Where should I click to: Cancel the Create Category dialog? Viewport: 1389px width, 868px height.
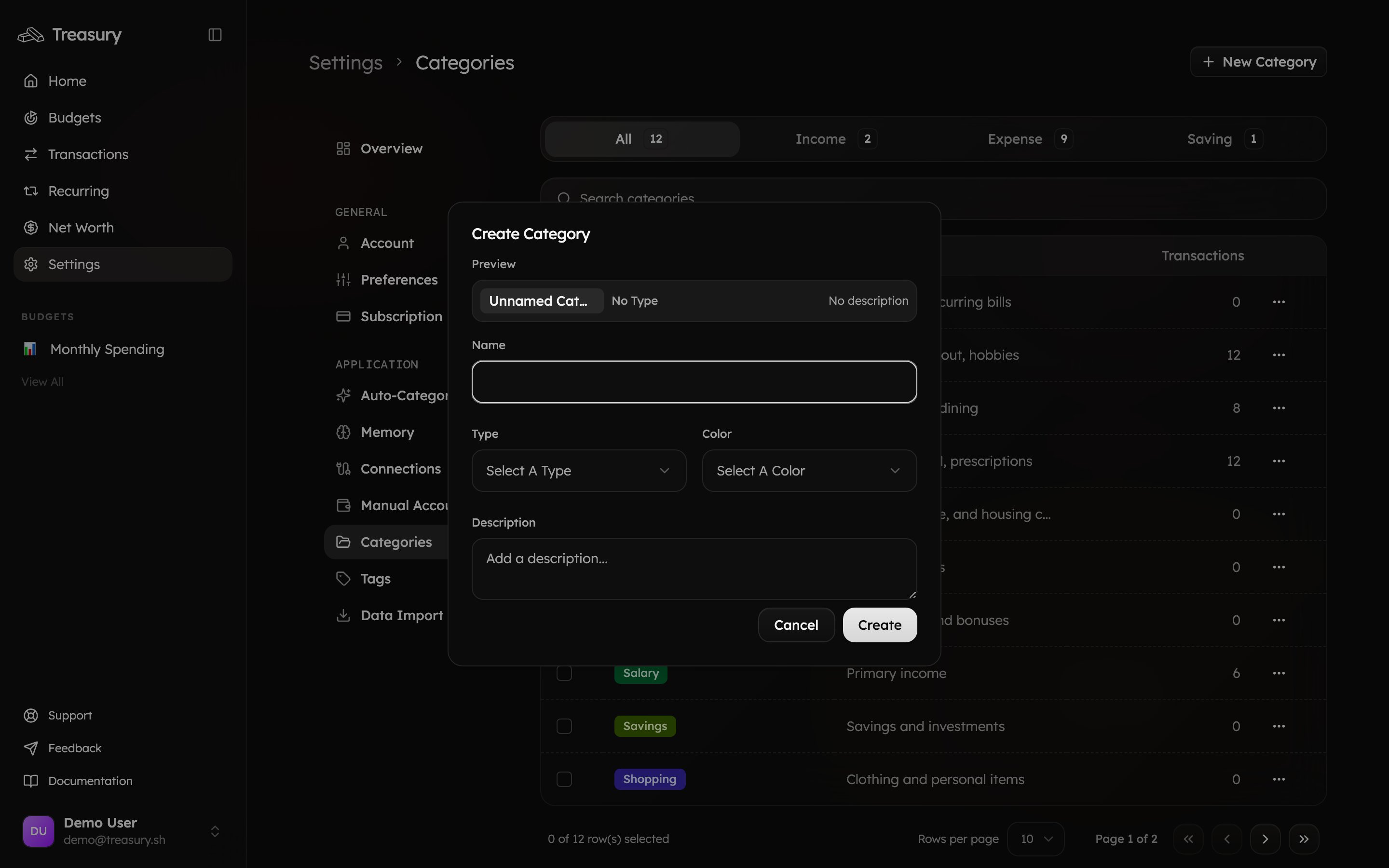[796, 625]
